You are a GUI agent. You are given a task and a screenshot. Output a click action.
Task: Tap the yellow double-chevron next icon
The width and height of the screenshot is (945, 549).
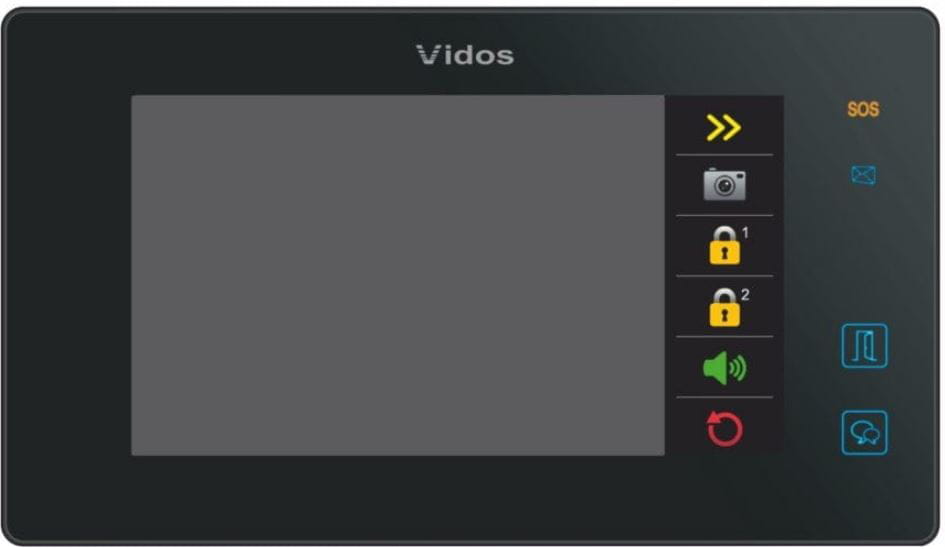click(723, 127)
